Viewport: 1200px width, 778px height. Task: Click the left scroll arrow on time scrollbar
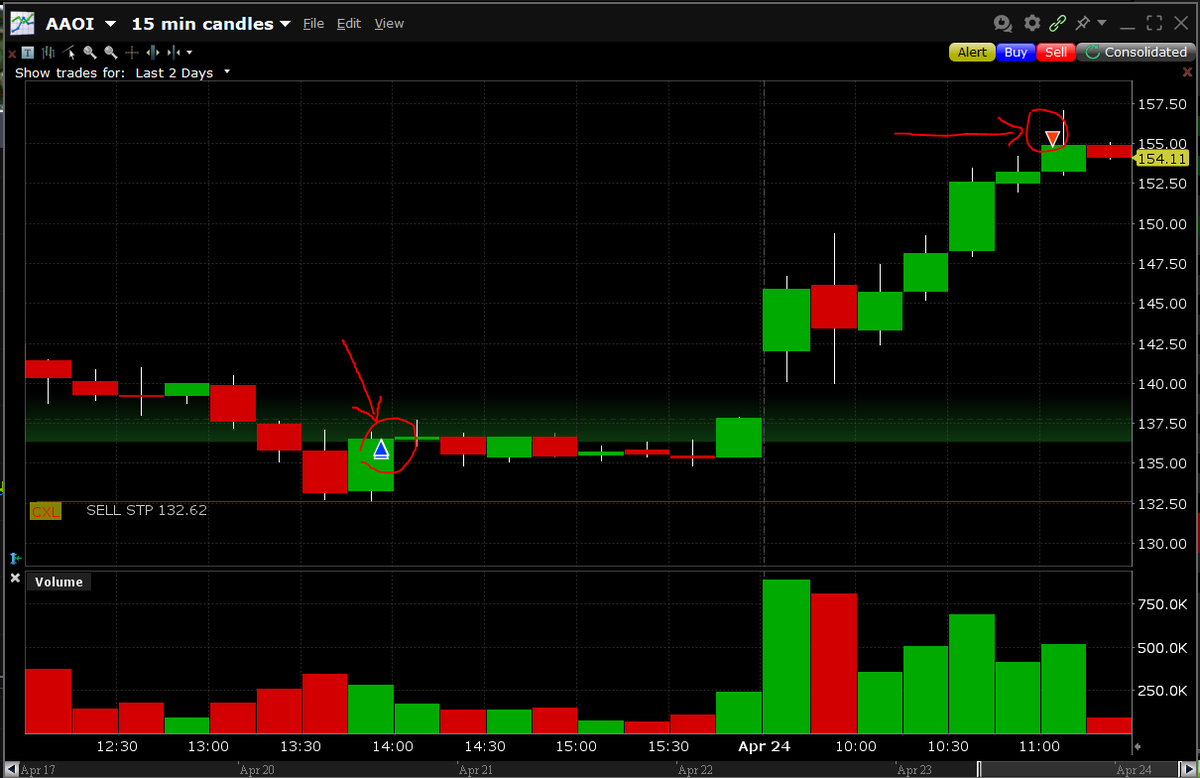pyautogui.click(x=10, y=768)
